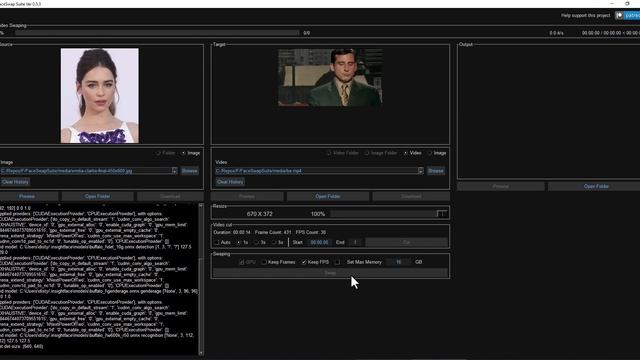
Task: Click the max memory GB value field
Action: click(398, 262)
